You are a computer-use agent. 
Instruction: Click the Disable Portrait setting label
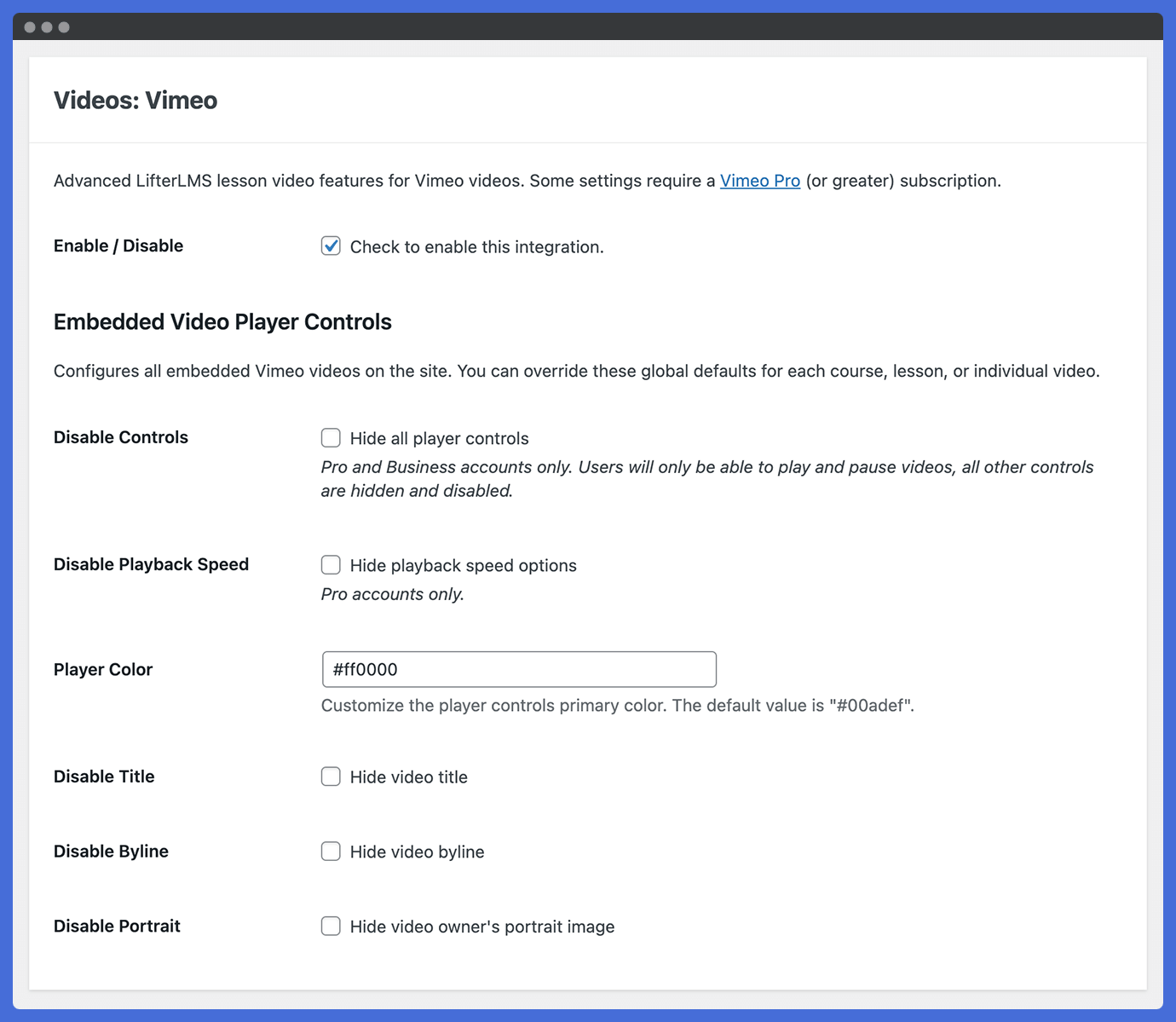coord(117,927)
